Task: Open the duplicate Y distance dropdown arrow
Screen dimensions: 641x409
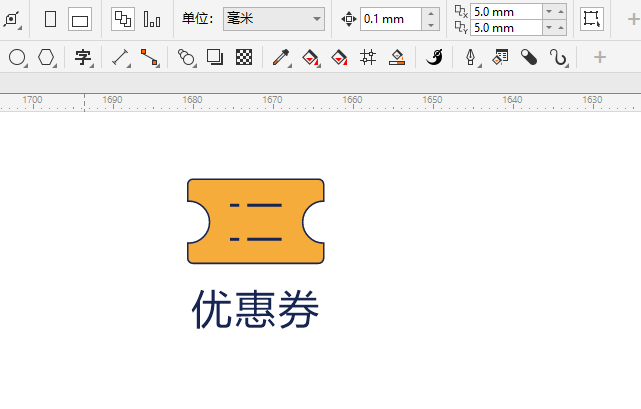Action: pyautogui.click(x=549, y=28)
